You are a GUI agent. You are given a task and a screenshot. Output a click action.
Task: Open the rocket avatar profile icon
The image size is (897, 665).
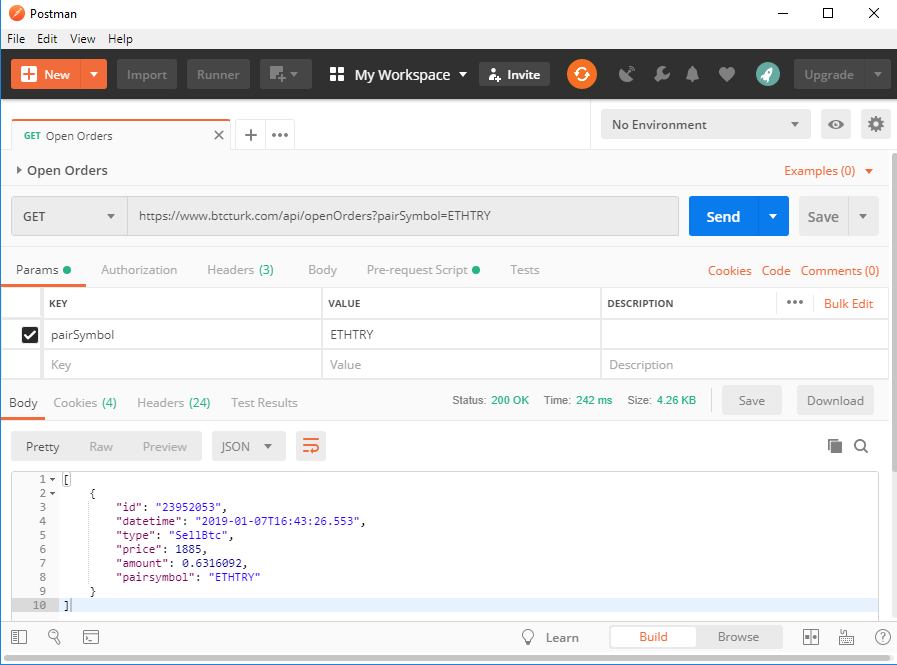[767, 74]
